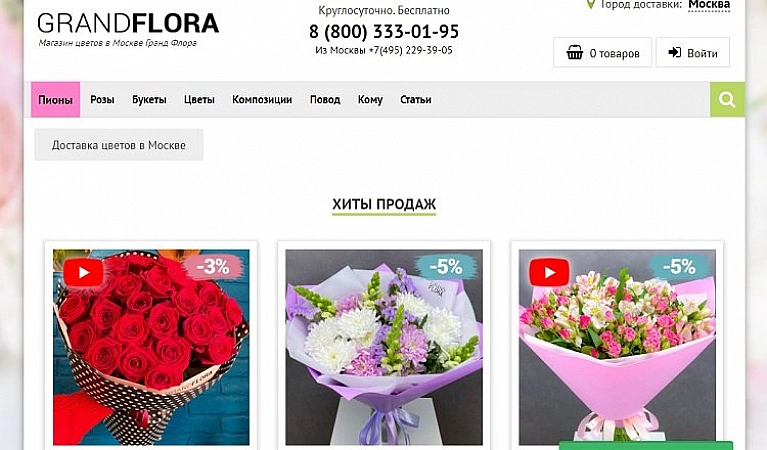This screenshot has width=767, height=450.
Task: Play video on red roses bouquet
Action: tap(83, 272)
